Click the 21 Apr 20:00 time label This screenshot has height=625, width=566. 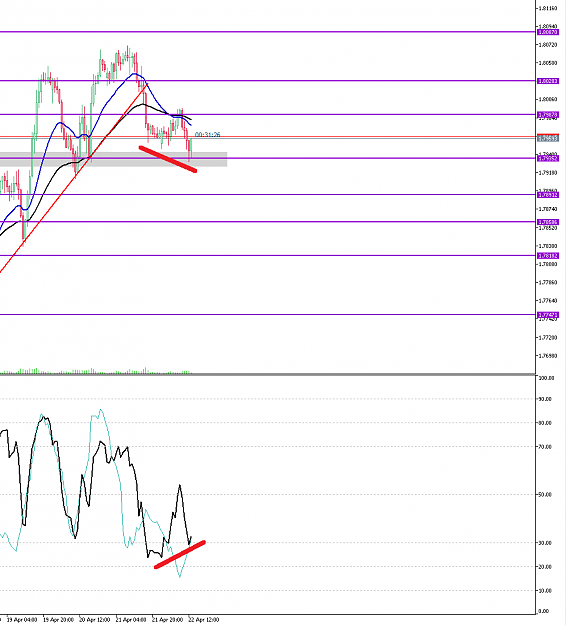(167, 620)
